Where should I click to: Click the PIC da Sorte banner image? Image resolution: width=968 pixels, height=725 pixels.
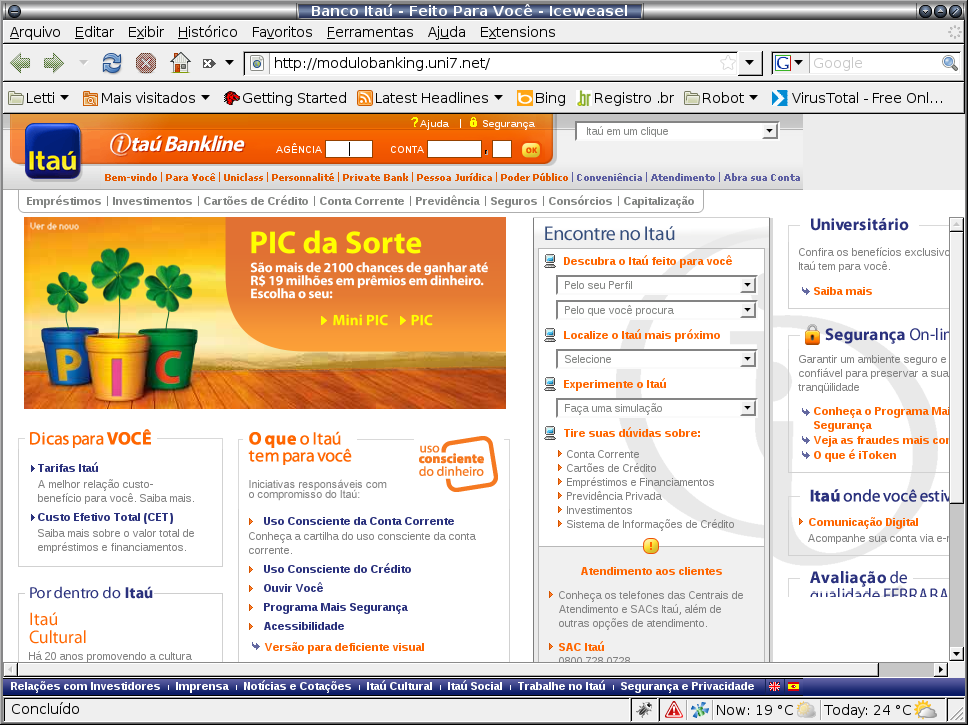pyautogui.click(x=265, y=313)
